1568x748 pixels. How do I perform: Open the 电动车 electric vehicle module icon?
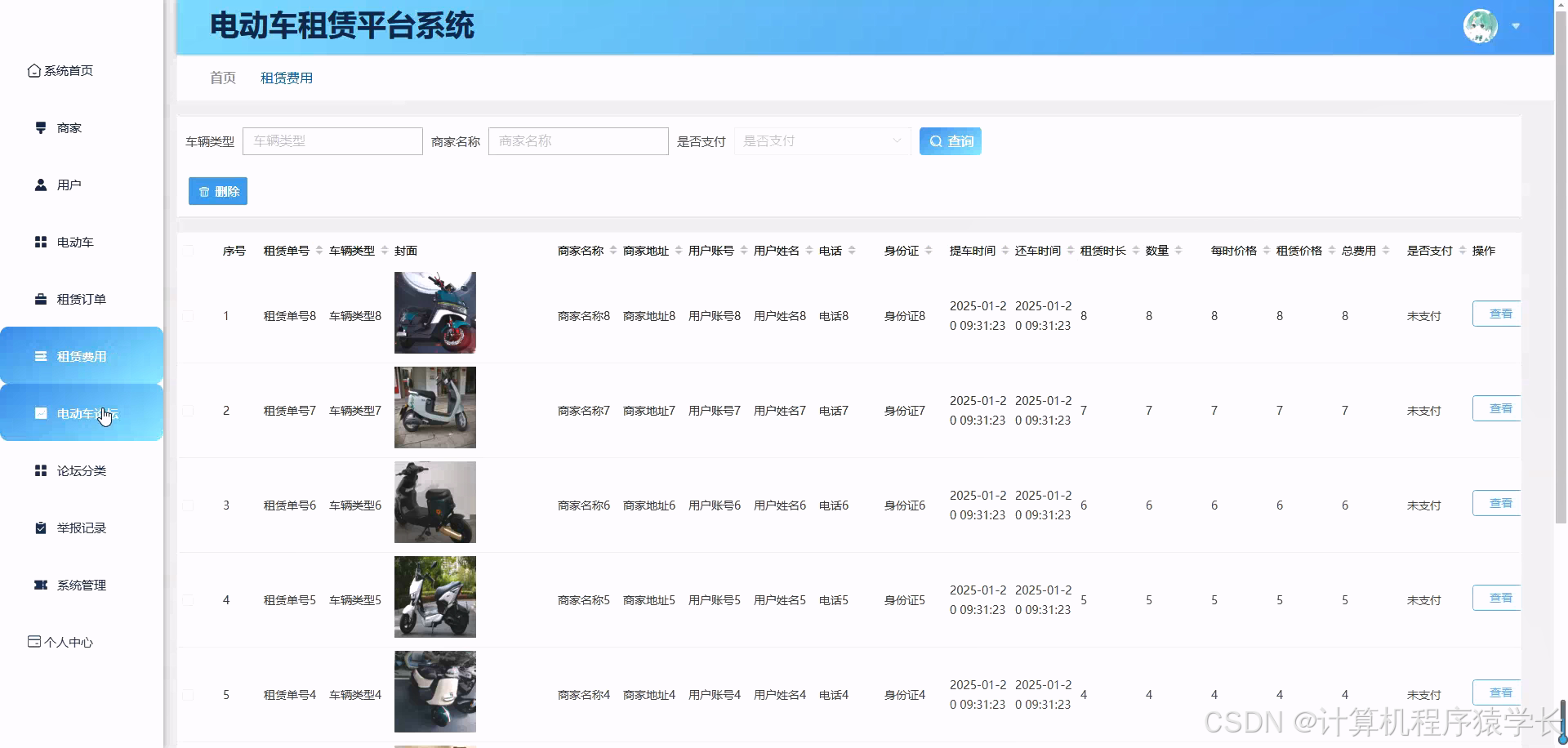coord(40,242)
